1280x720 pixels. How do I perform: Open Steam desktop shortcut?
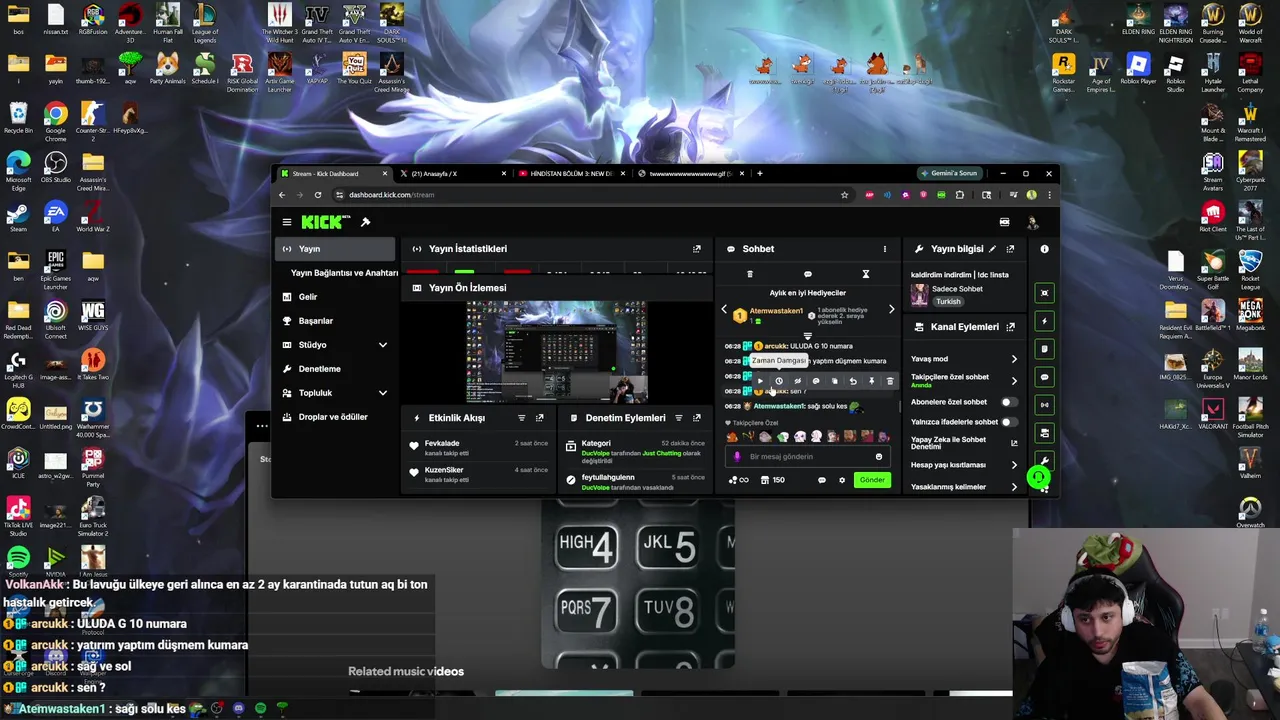[x=18, y=216]
